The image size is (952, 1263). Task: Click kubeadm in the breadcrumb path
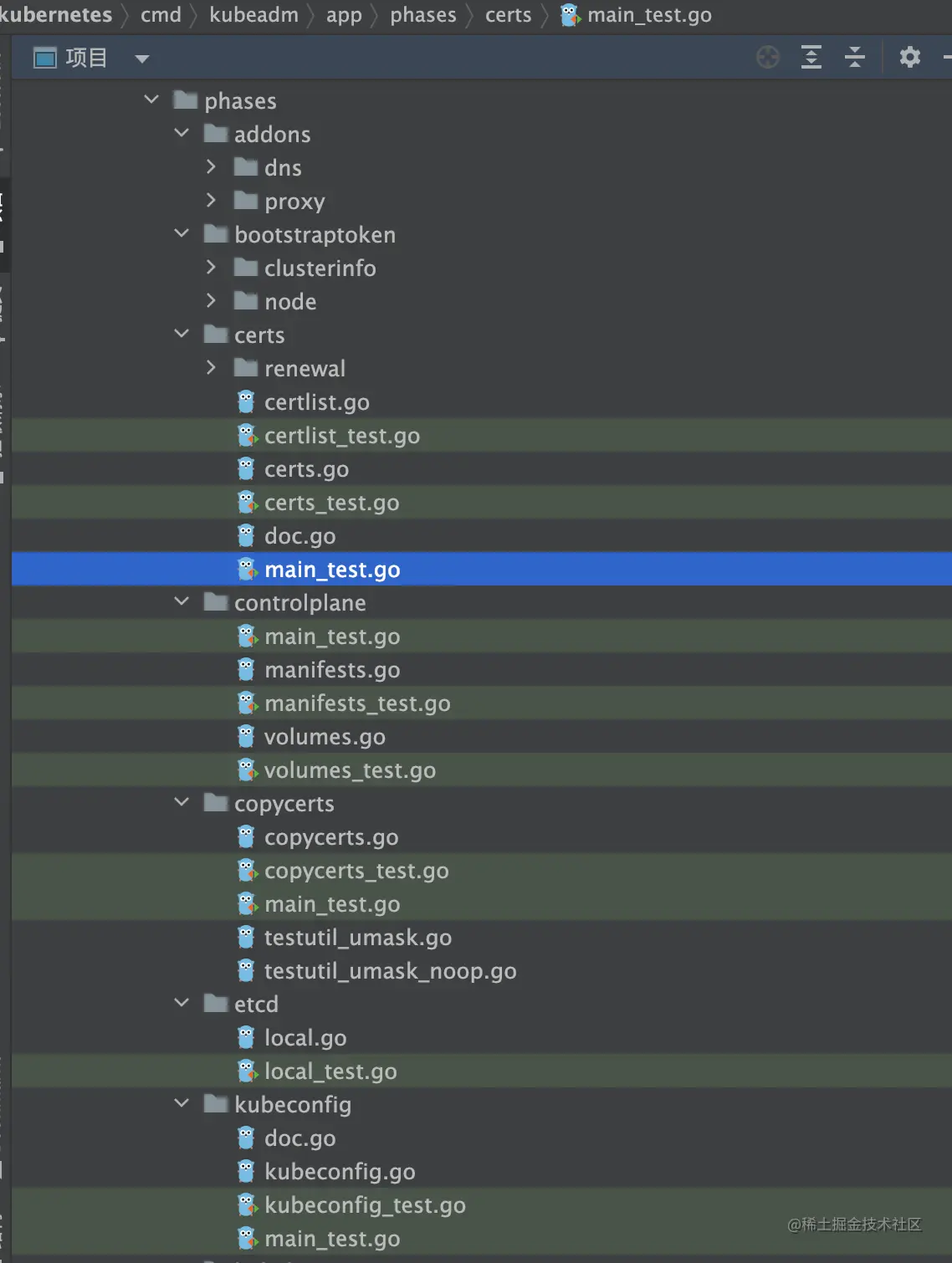pyautogui.click(x=253, y=15)
